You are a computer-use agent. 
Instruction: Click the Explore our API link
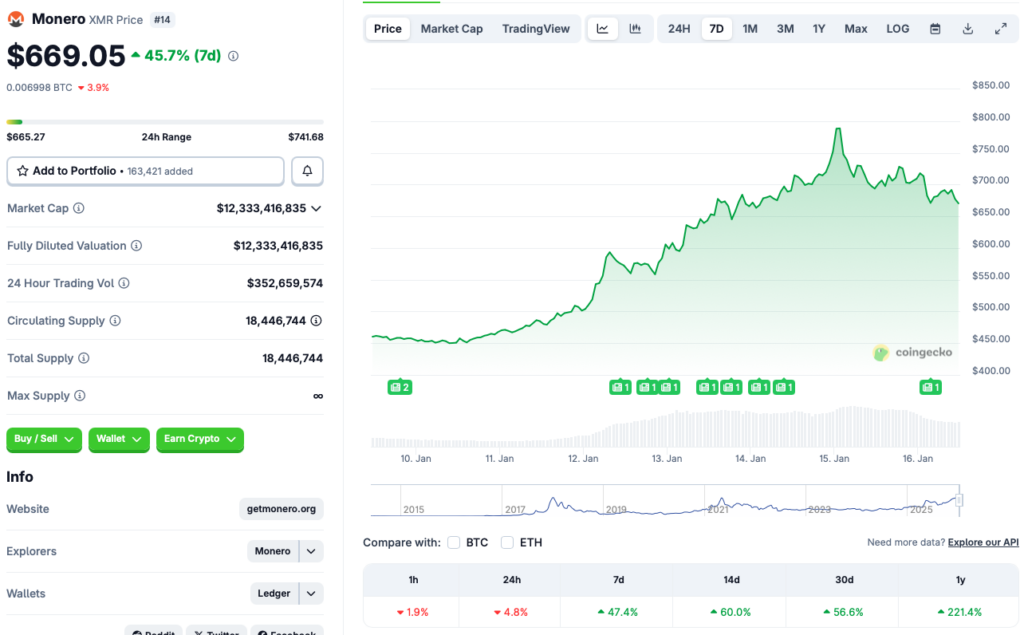click(982, 541)
